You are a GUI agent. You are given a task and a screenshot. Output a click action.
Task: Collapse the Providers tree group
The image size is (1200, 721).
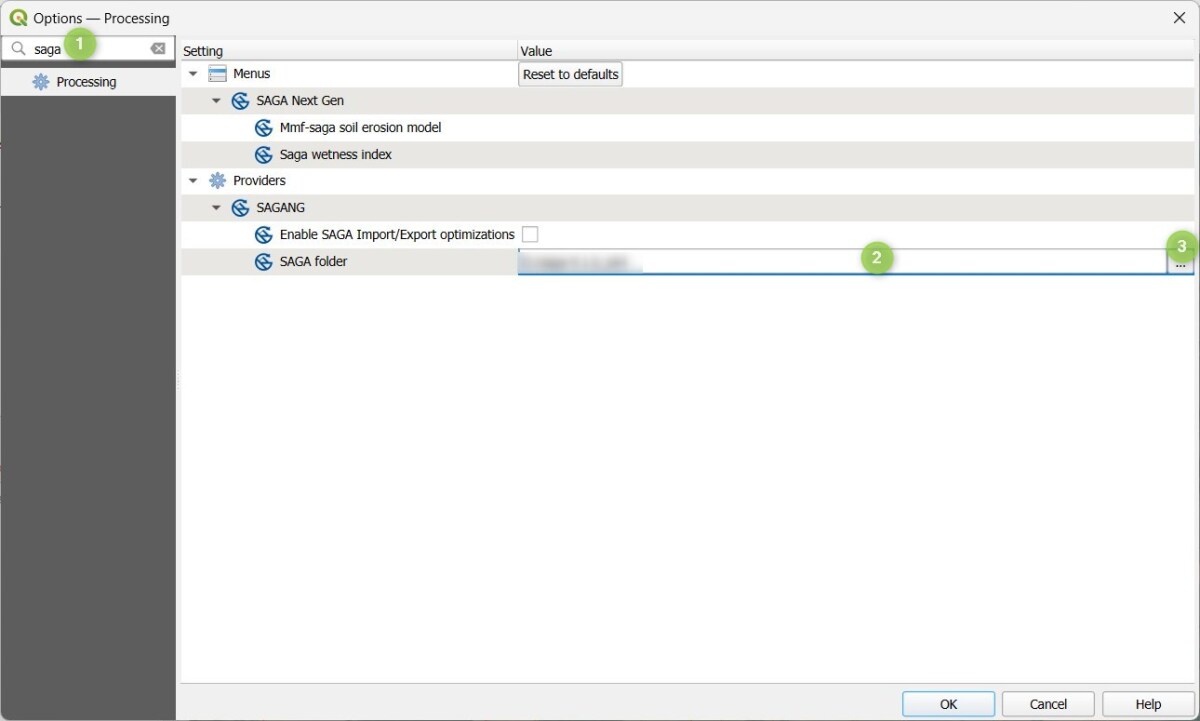[x=193, y=181]
